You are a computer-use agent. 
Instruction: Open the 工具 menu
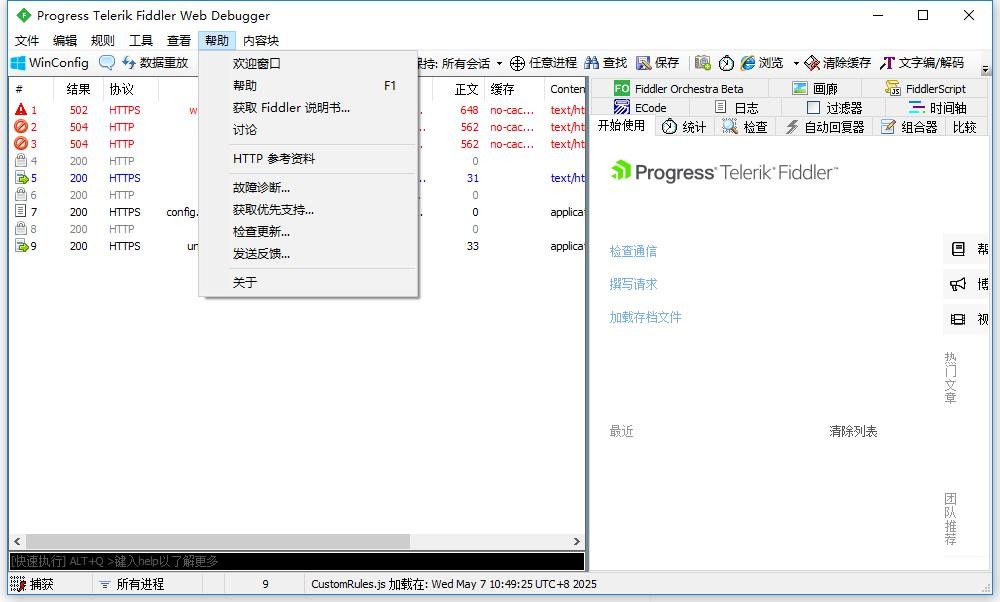click(141, 41)
